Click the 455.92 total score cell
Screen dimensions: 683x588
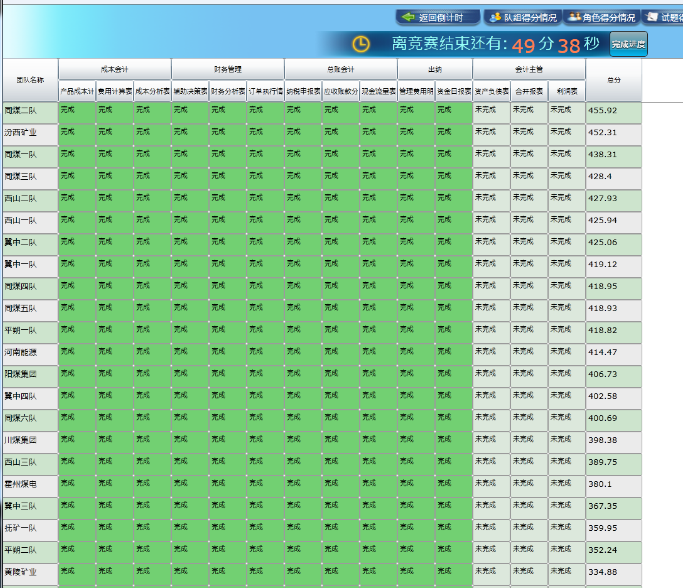pyautogui.click(x=613, y=110)
